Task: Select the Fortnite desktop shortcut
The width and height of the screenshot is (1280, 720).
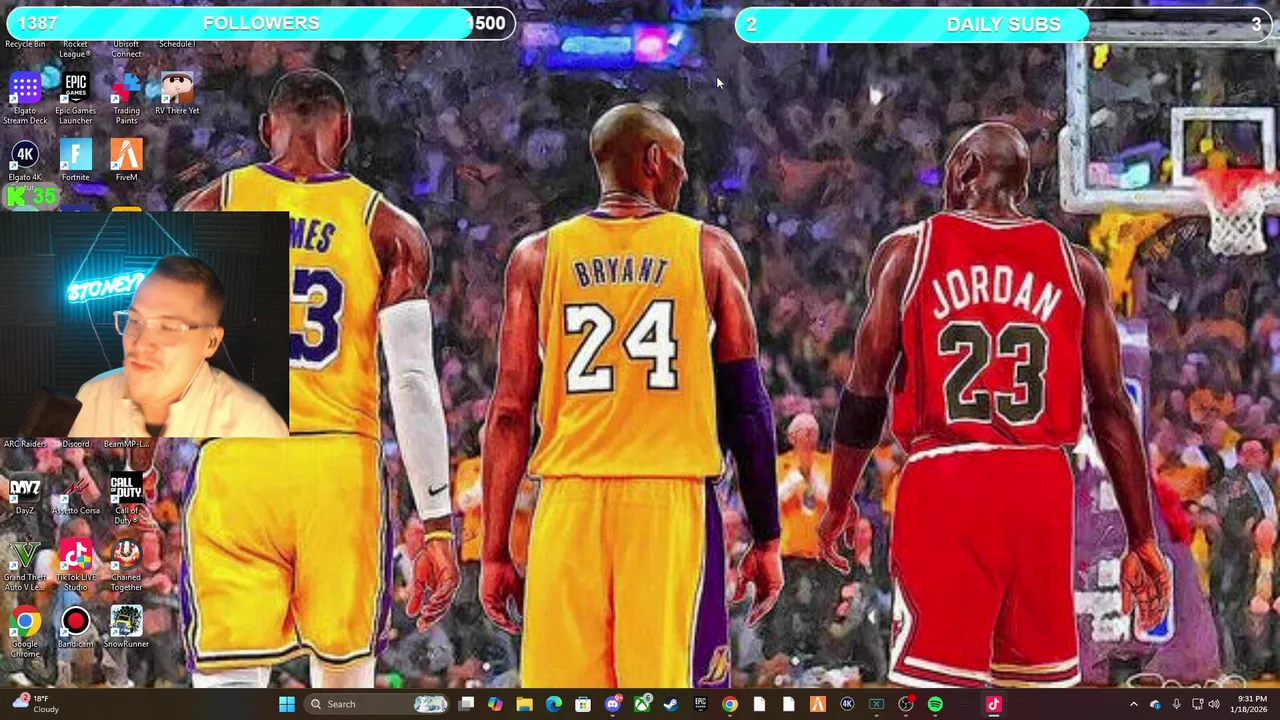Action: (76, 161)
